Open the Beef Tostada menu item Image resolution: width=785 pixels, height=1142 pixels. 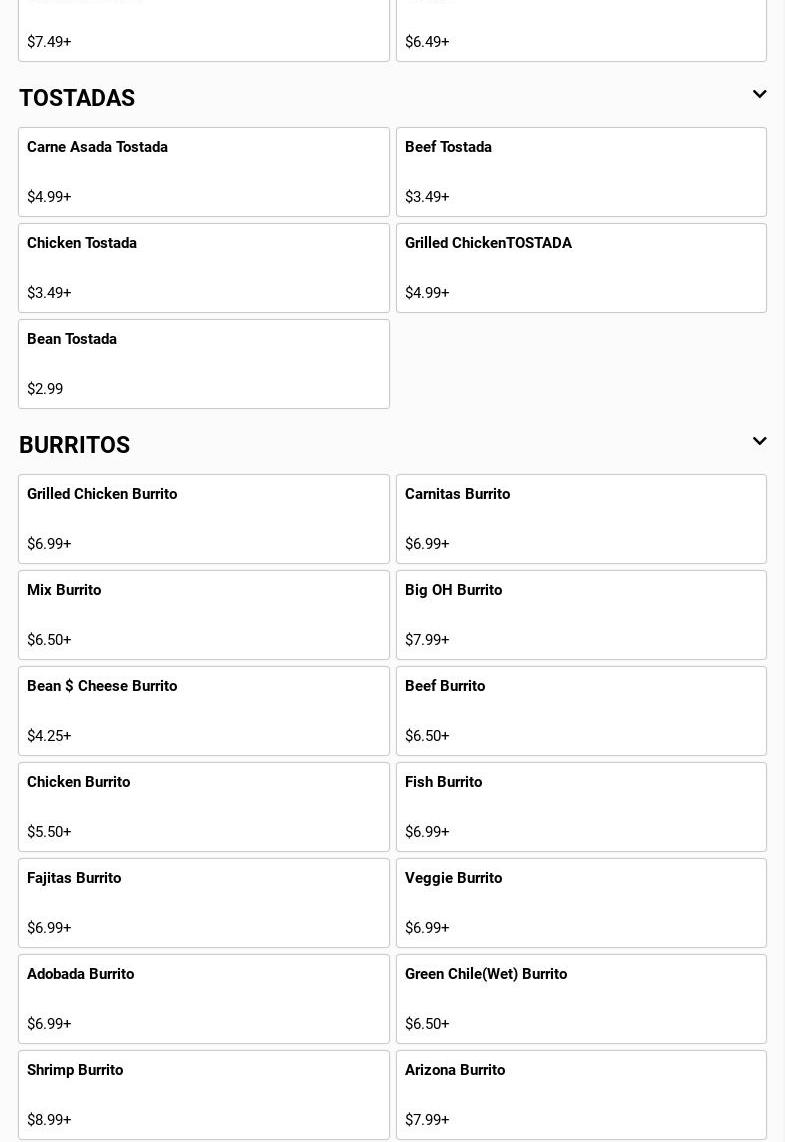(x=581, y=172)
